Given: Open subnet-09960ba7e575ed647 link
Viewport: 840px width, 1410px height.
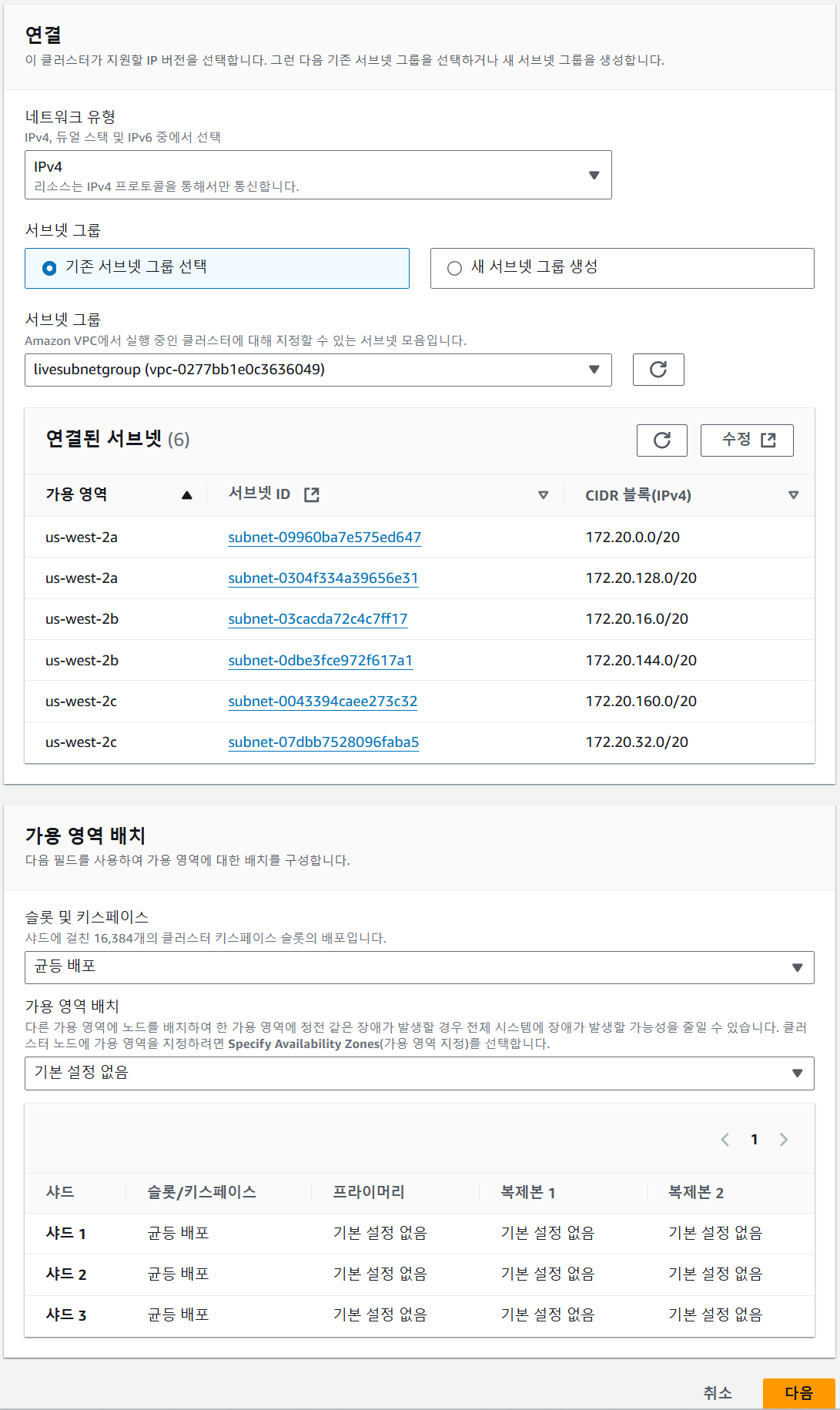Looking at the screenshot, I should pyautogui.click(x=324, y=538).
